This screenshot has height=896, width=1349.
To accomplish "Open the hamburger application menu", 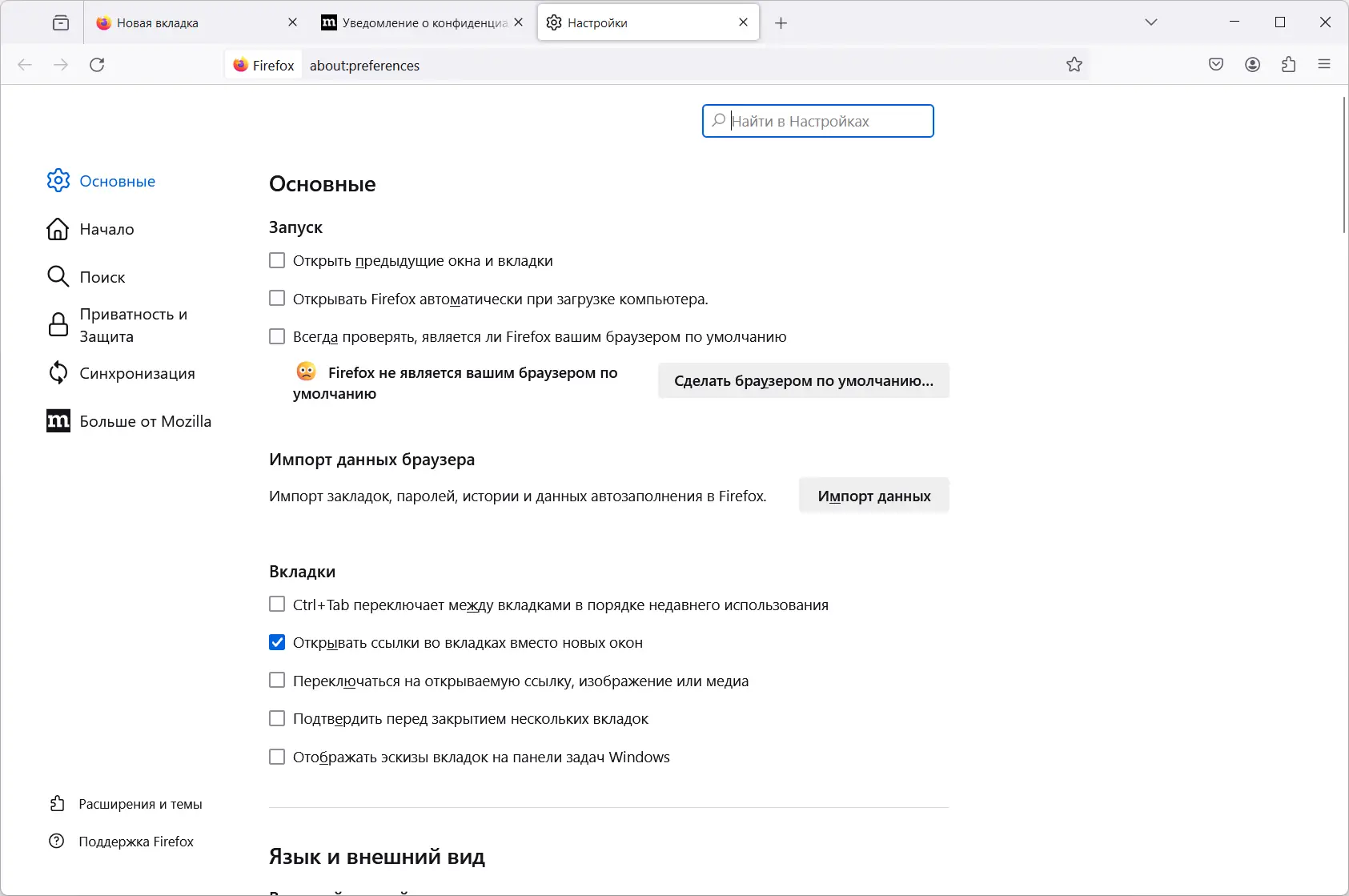I will tap(1324, 65).
